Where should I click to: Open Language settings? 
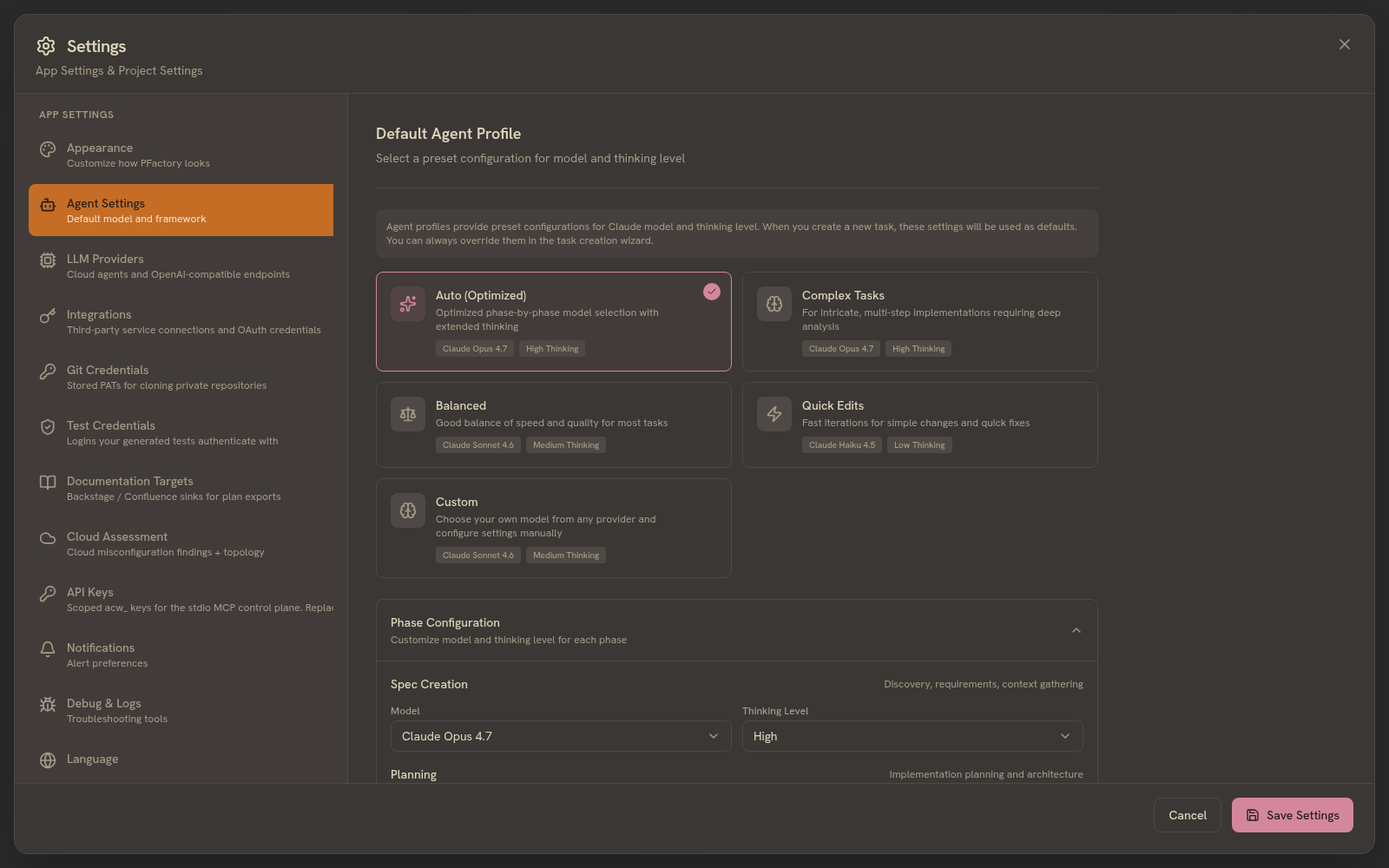tap(181, 759)
